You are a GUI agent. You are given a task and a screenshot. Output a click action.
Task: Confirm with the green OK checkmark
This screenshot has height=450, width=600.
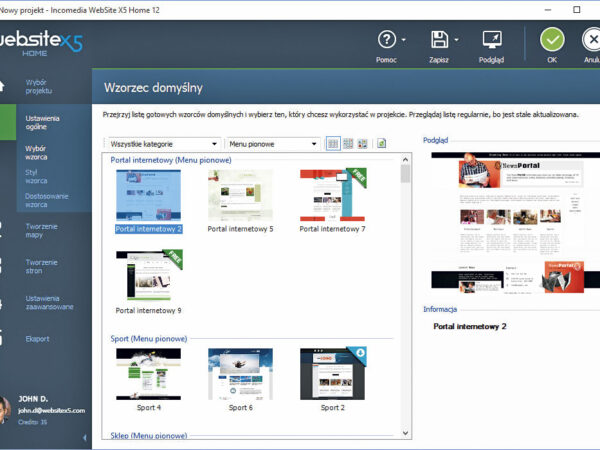(x=552, y=41)
